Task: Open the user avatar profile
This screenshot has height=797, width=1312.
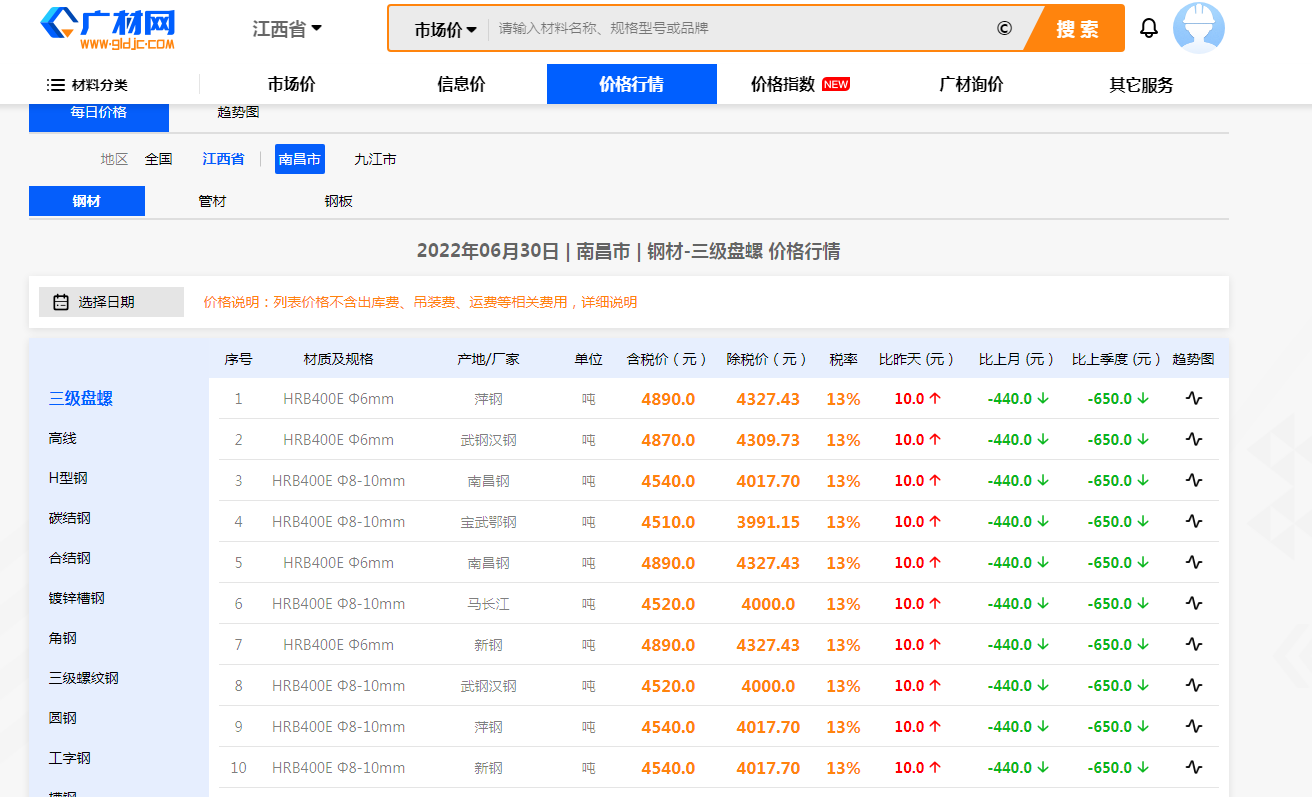Action: pos(1198,28)
